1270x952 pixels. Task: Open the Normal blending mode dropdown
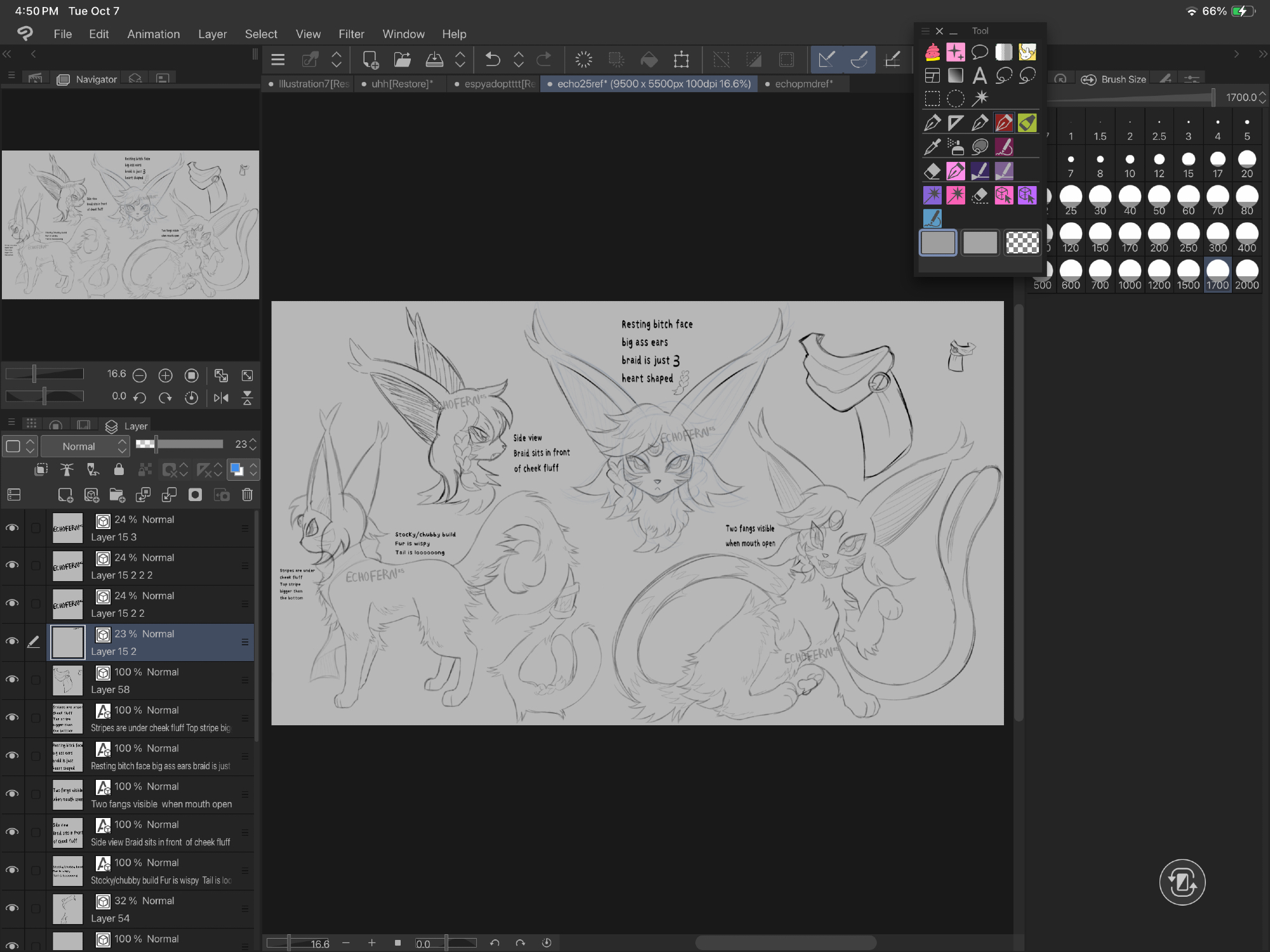(85, 446)
